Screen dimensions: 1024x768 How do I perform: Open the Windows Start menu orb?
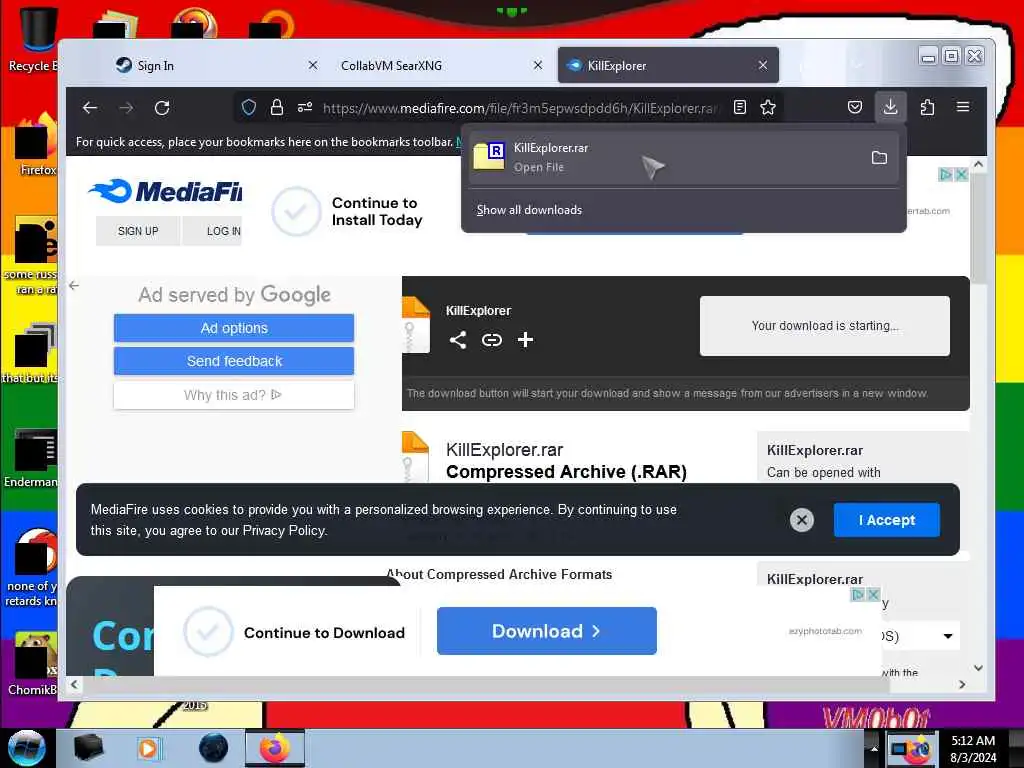point(27,748)
